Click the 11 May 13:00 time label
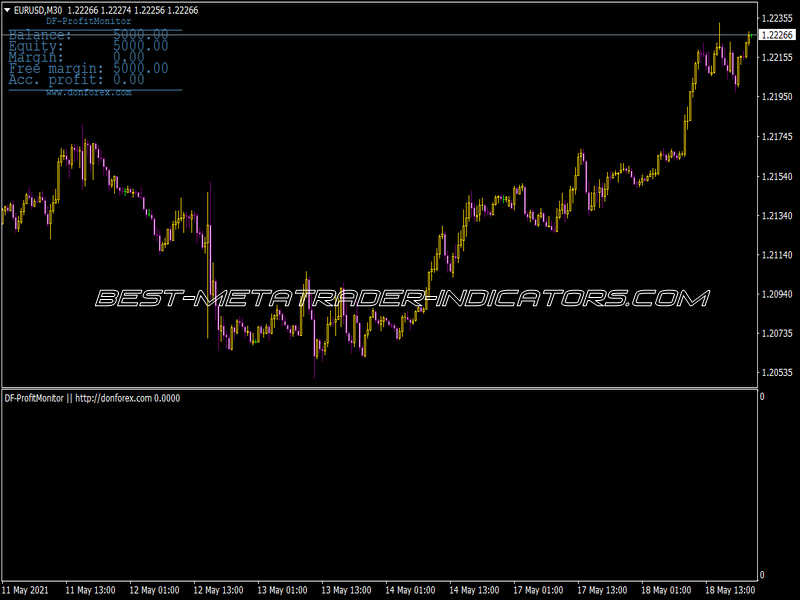 (x=90, y=590)
